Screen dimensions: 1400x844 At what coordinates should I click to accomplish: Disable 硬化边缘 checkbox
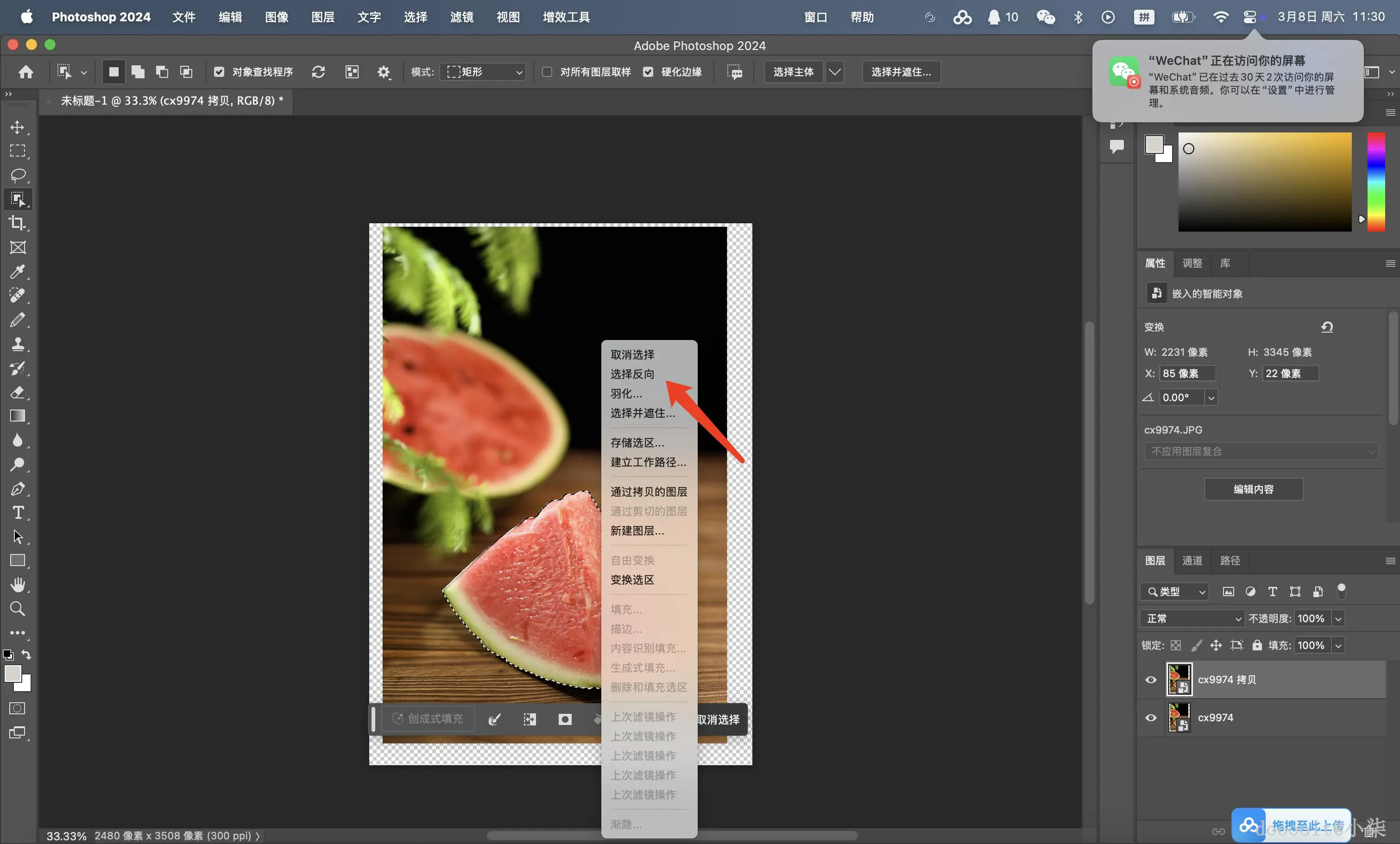click(x=648, y=72)
